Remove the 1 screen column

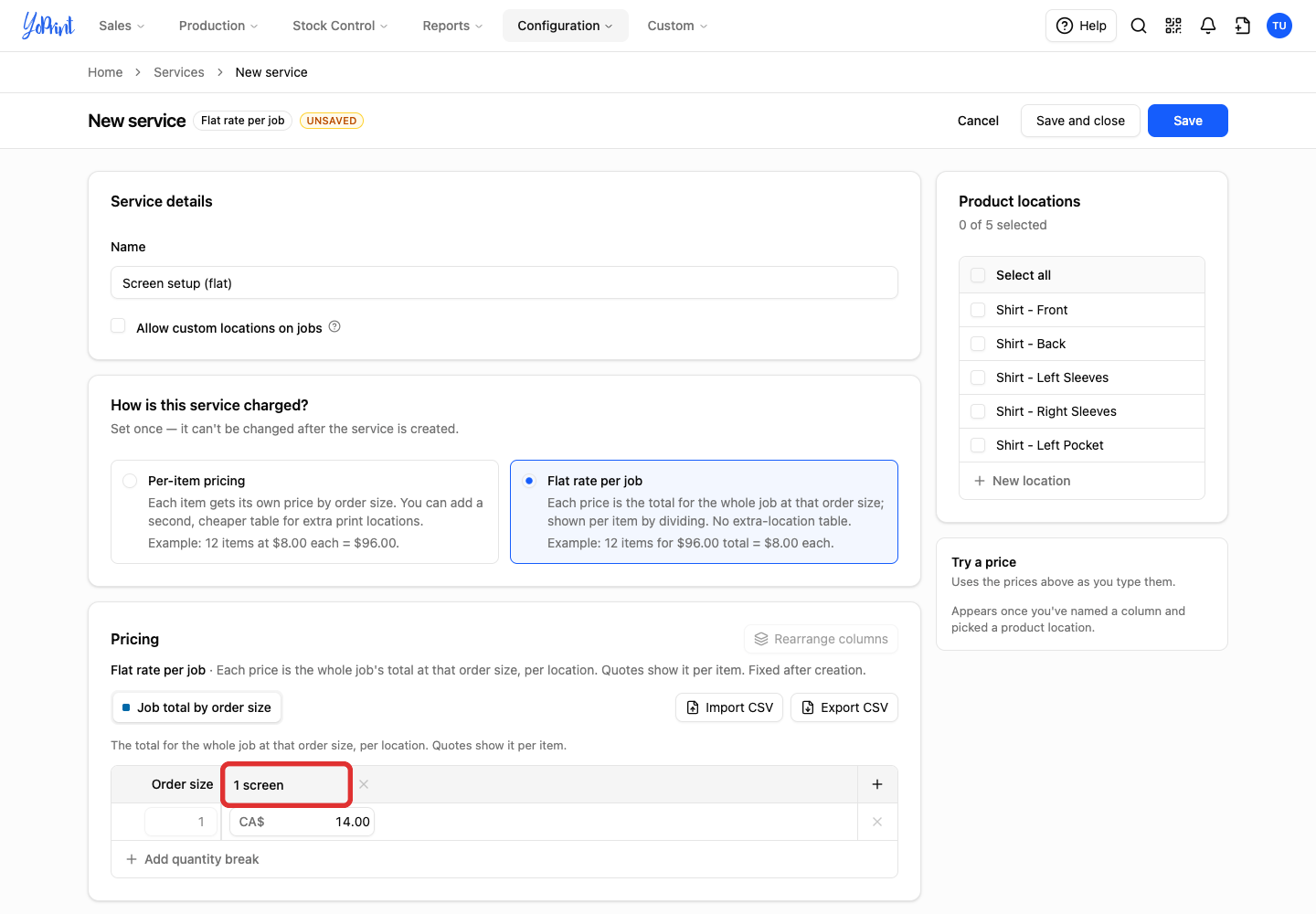click(x=364, y=784)
